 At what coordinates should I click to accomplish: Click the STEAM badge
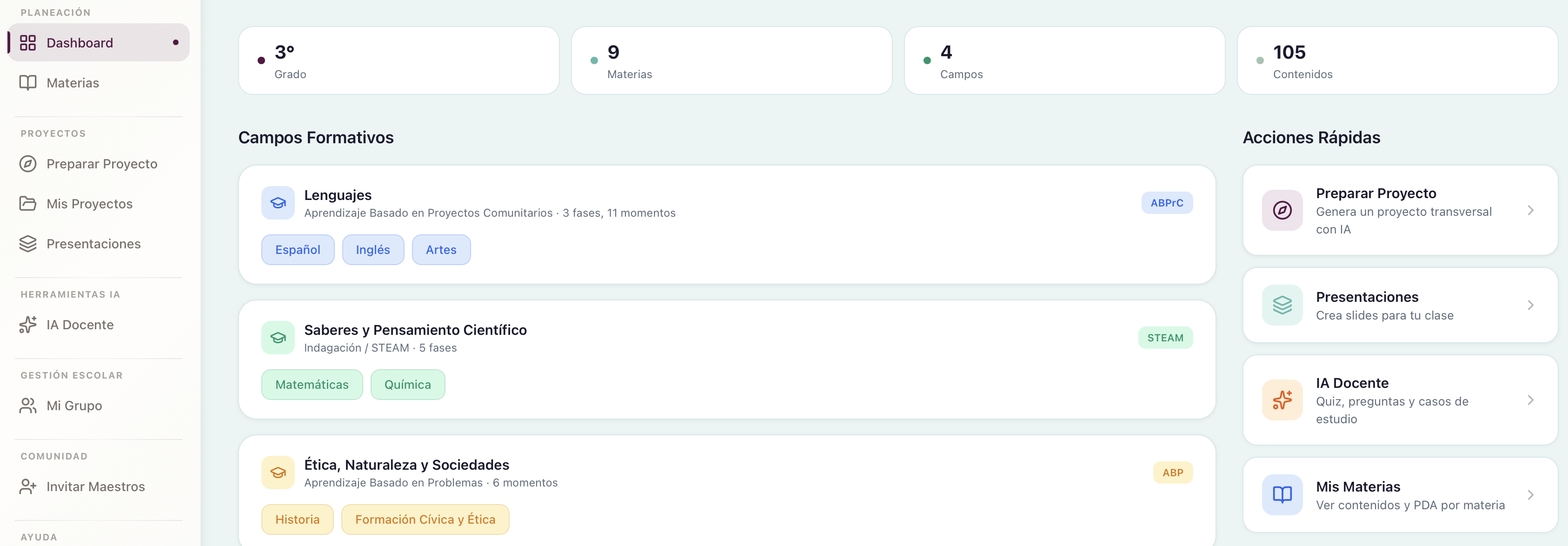pyautogui.click(x=1165, y=337)
